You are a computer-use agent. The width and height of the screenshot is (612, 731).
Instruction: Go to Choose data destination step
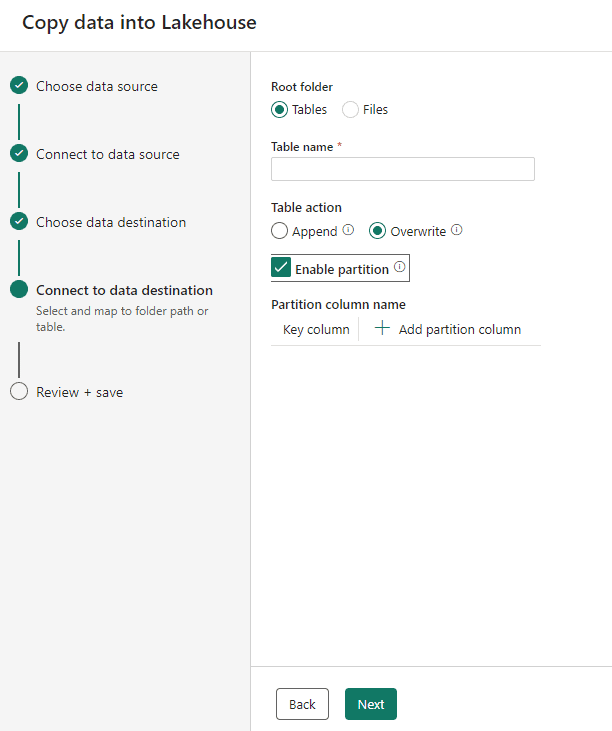tap(111, 222)
